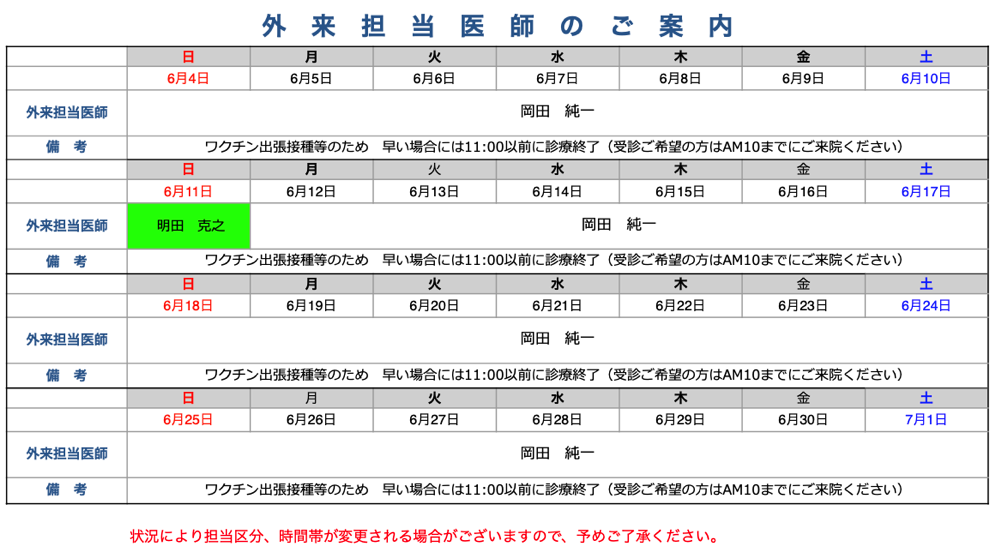Click the 6月12日 date cell
This screenshot has height=553, width=996.
coord(311,192)
